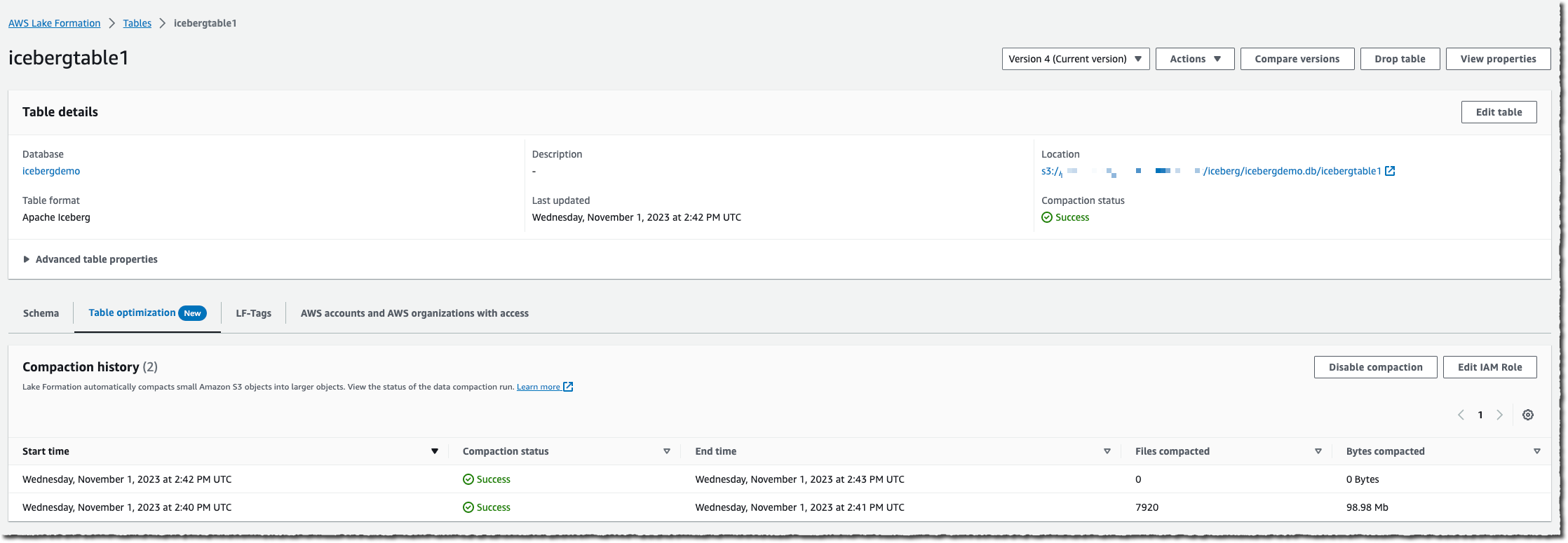This screenshot has height=543, width=1568.
Task: Open AWS accounts and organizations with access tab
Action: 414,313
